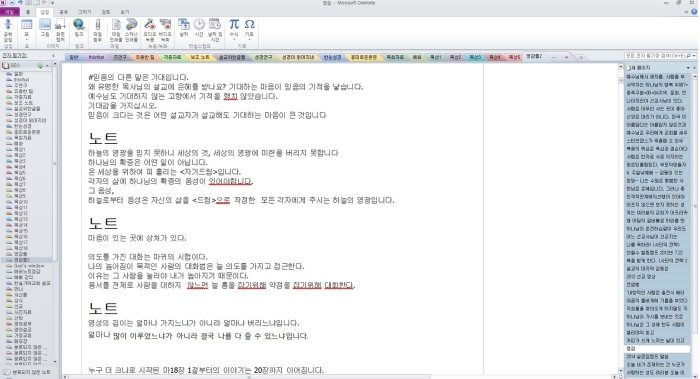
Task: Expand the 기호 symbol dropdown arrow
Action: pos(250,39)
